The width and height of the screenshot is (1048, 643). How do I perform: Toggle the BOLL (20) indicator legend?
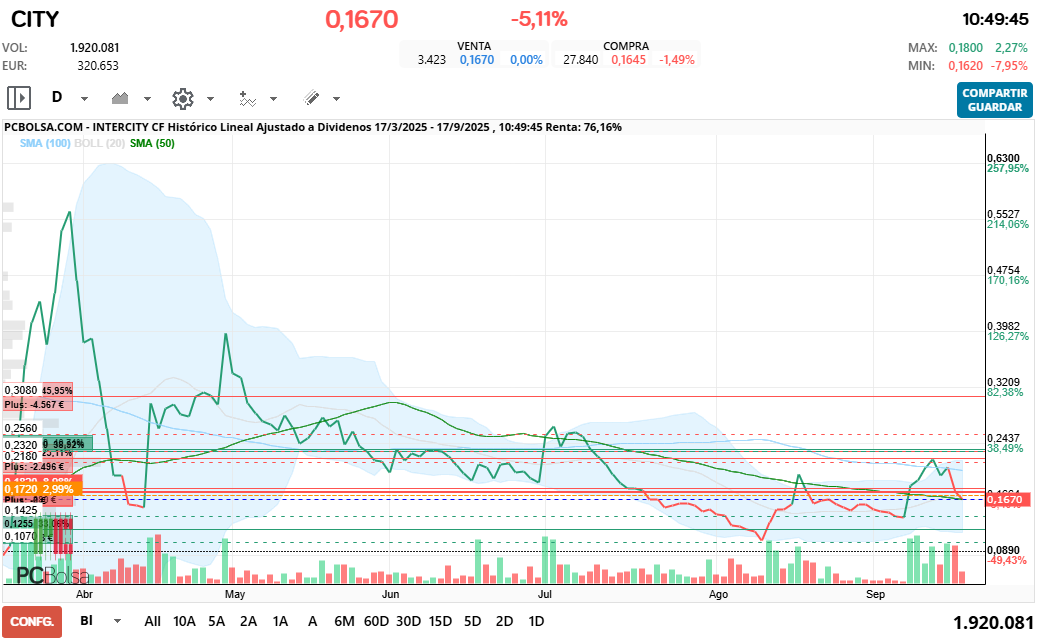pyautogui.click(x=100, y=143)
